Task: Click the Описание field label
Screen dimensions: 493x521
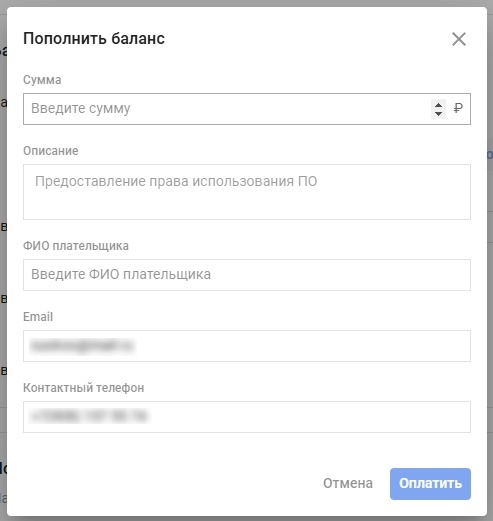Action: (x=51, y=151)
